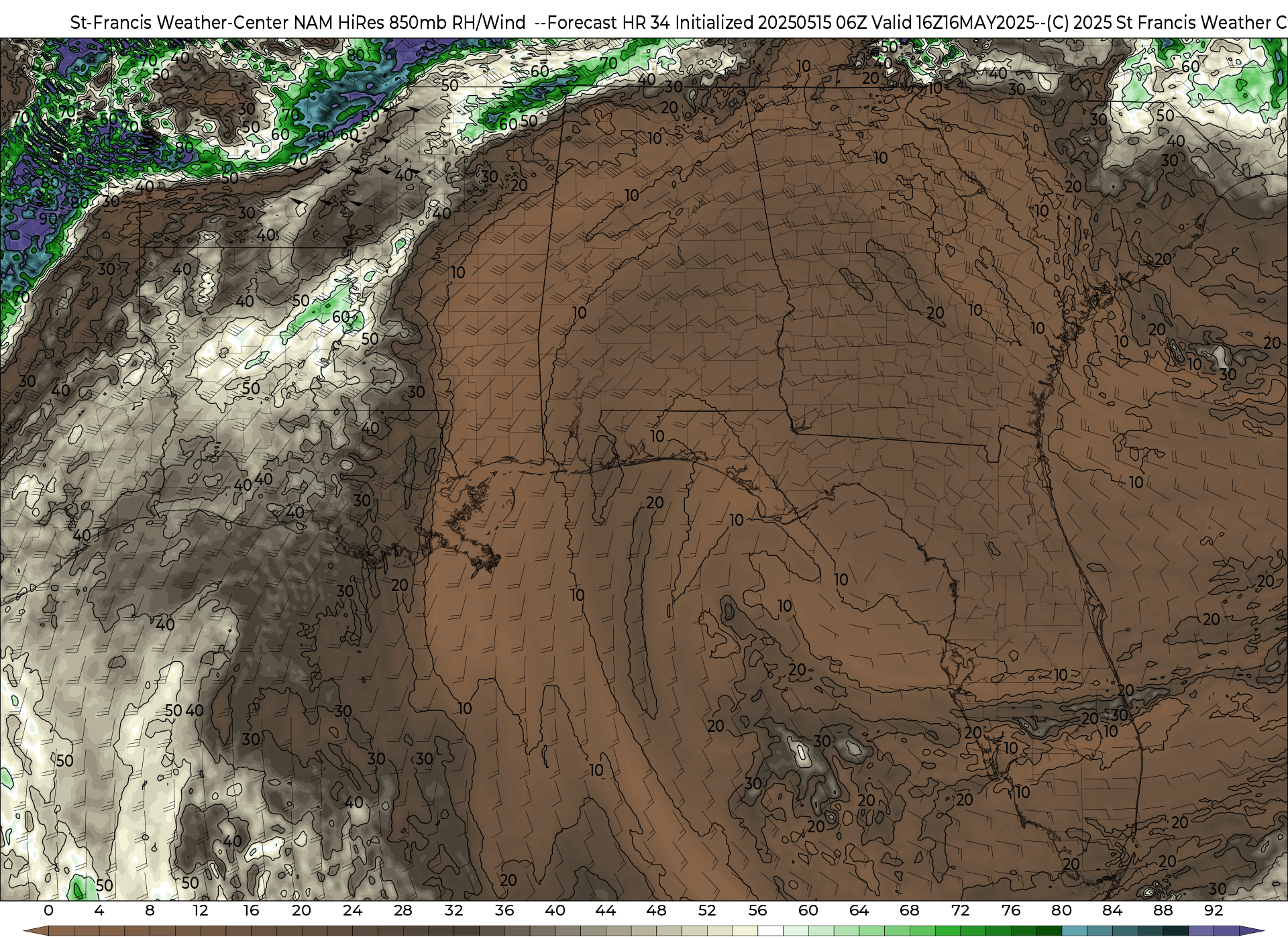Image resolution: width=1288 pixels, height=939 pixels.
Task: Click the white swatch beneath legend value 56
Action: [770, 932]
